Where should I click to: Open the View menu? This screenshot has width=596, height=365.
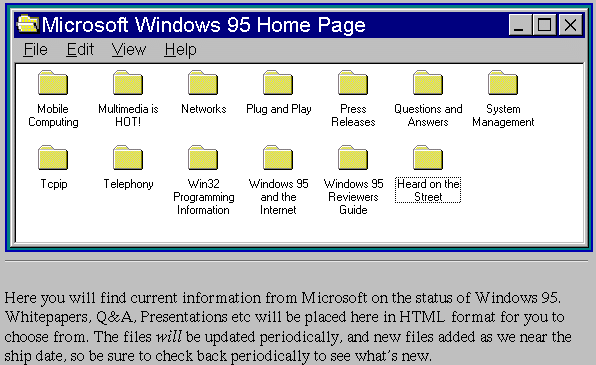click(x=128, y=50)
